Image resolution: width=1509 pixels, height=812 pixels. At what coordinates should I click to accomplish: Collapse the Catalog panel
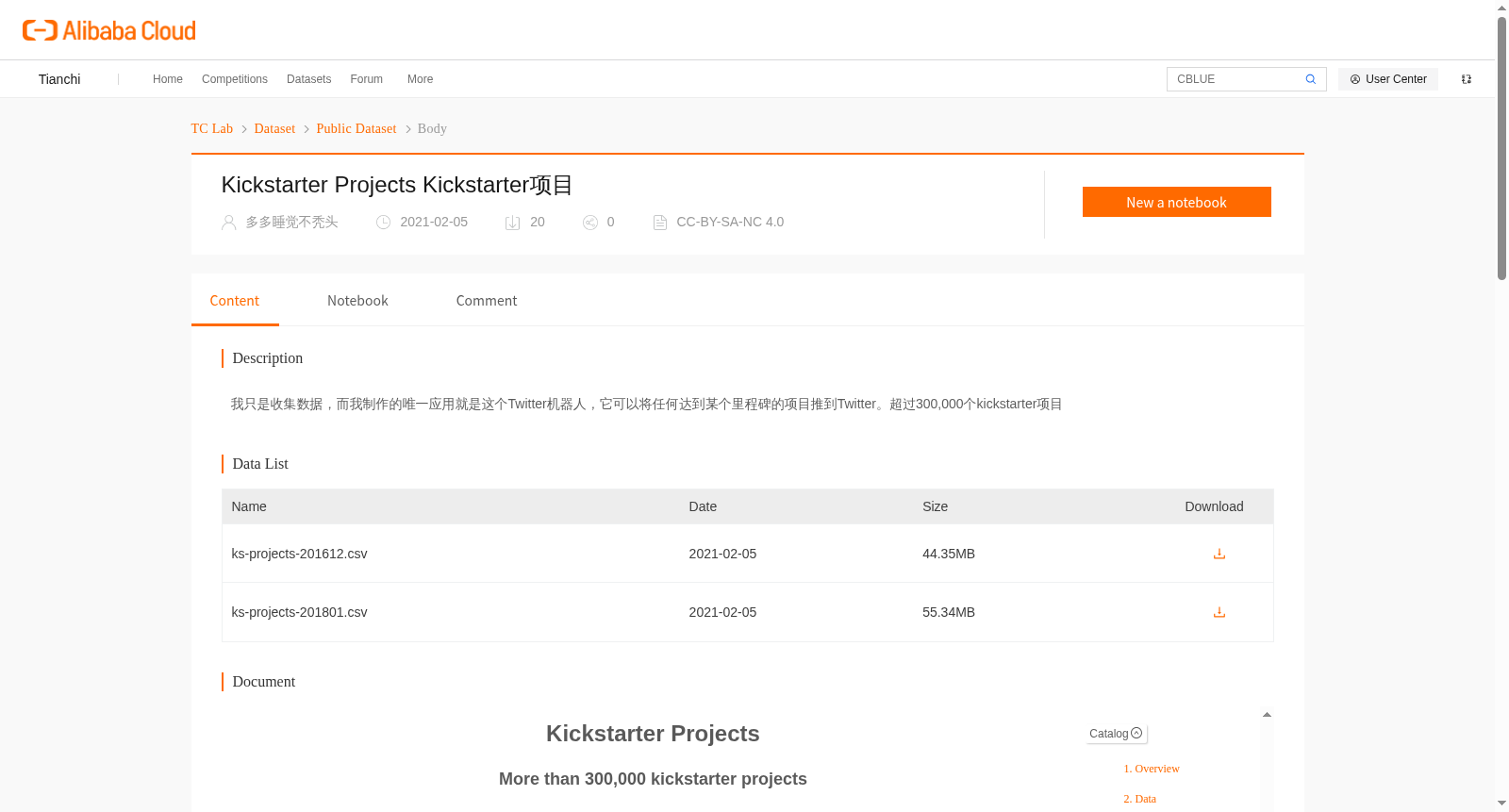tap(1116, 734)
